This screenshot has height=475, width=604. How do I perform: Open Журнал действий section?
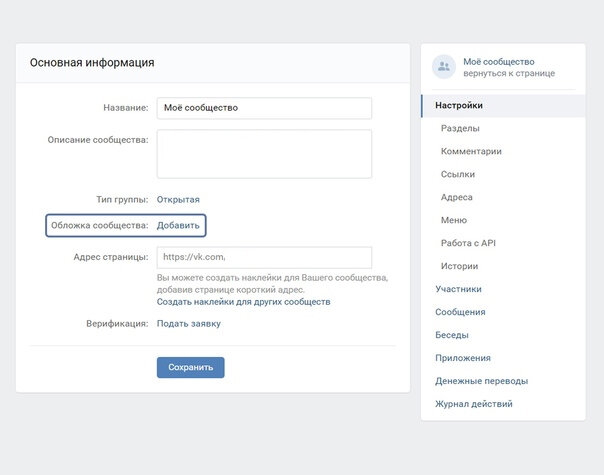pos(474,404)
